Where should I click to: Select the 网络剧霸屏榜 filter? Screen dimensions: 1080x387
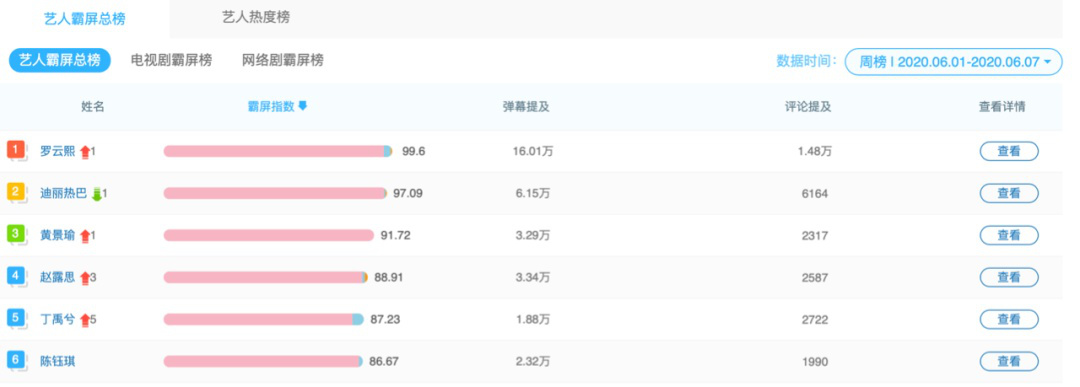[282, 60]
